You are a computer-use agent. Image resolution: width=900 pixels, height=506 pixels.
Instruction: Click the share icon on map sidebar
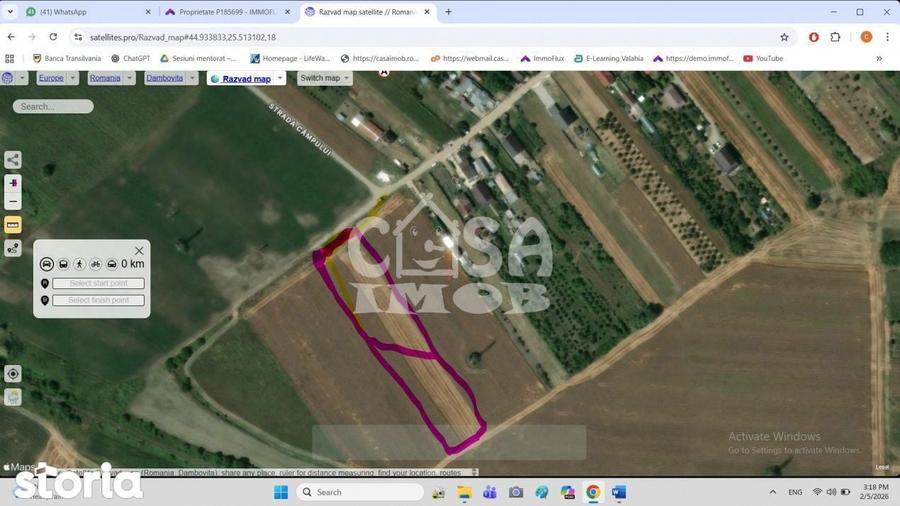pyautogui.click(x=13, y=159)
